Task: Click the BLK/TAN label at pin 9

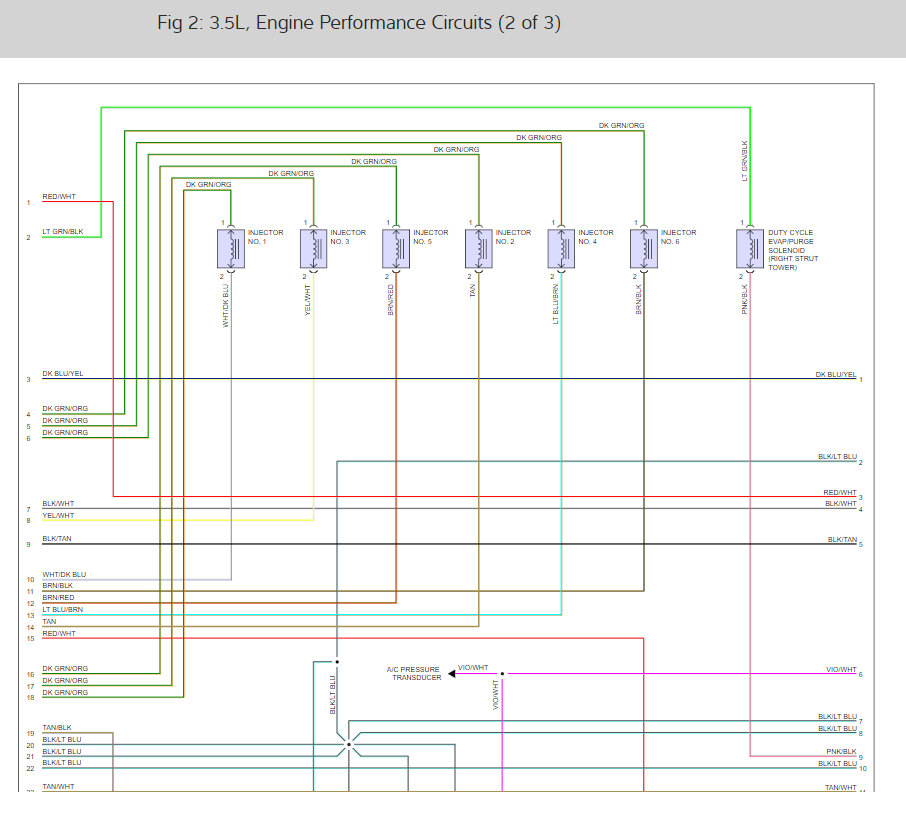Action: (57, 539)
